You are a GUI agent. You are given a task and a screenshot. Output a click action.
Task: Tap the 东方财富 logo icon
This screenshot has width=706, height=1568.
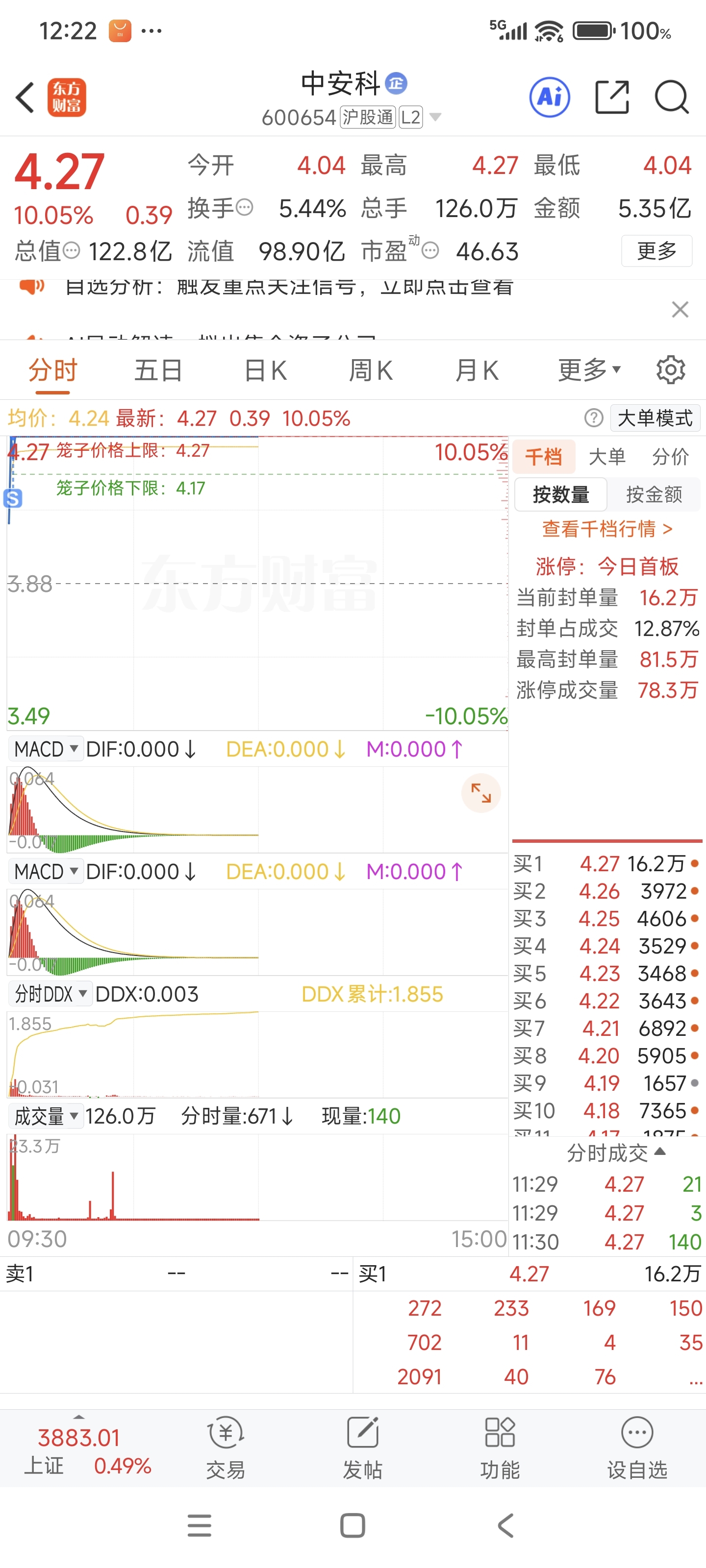pos(66,98)
